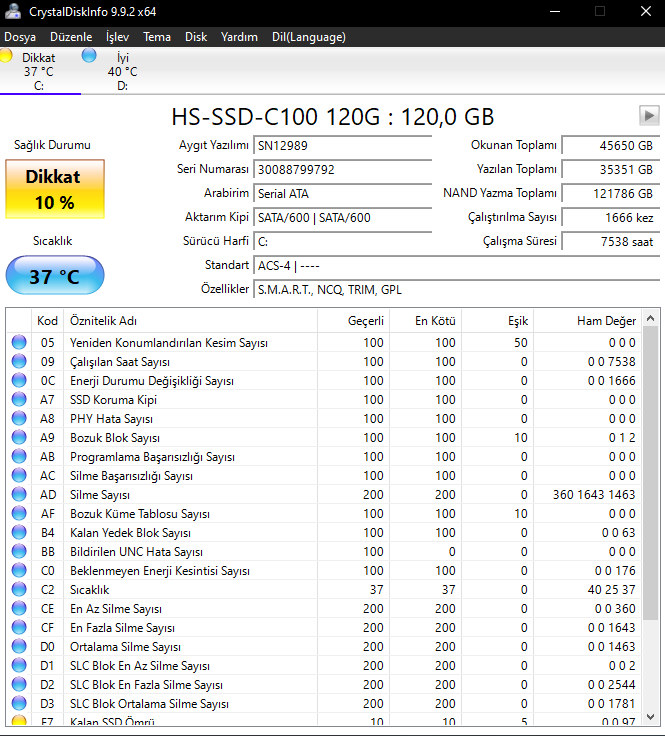Screen dimensions: 665x736
Task: Click the status icon for attribute AC
Action: pos(19,475)
